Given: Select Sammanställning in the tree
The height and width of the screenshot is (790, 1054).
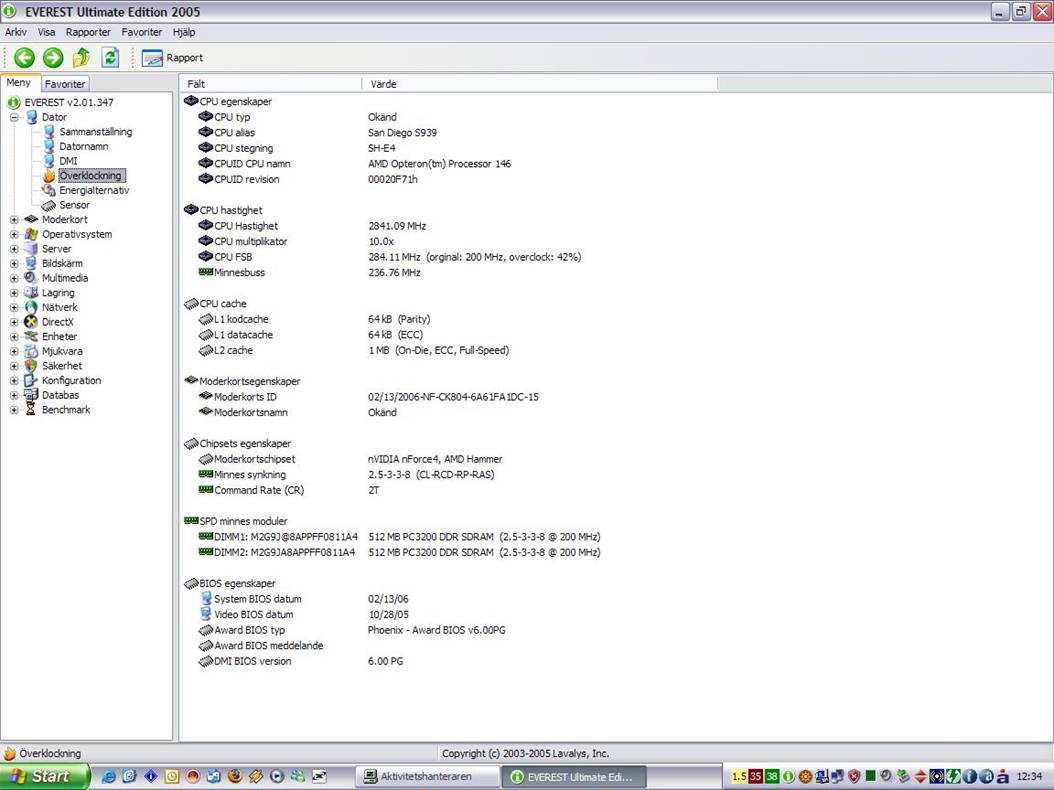Looking at the screenshot, I should [x=95, y=132].
